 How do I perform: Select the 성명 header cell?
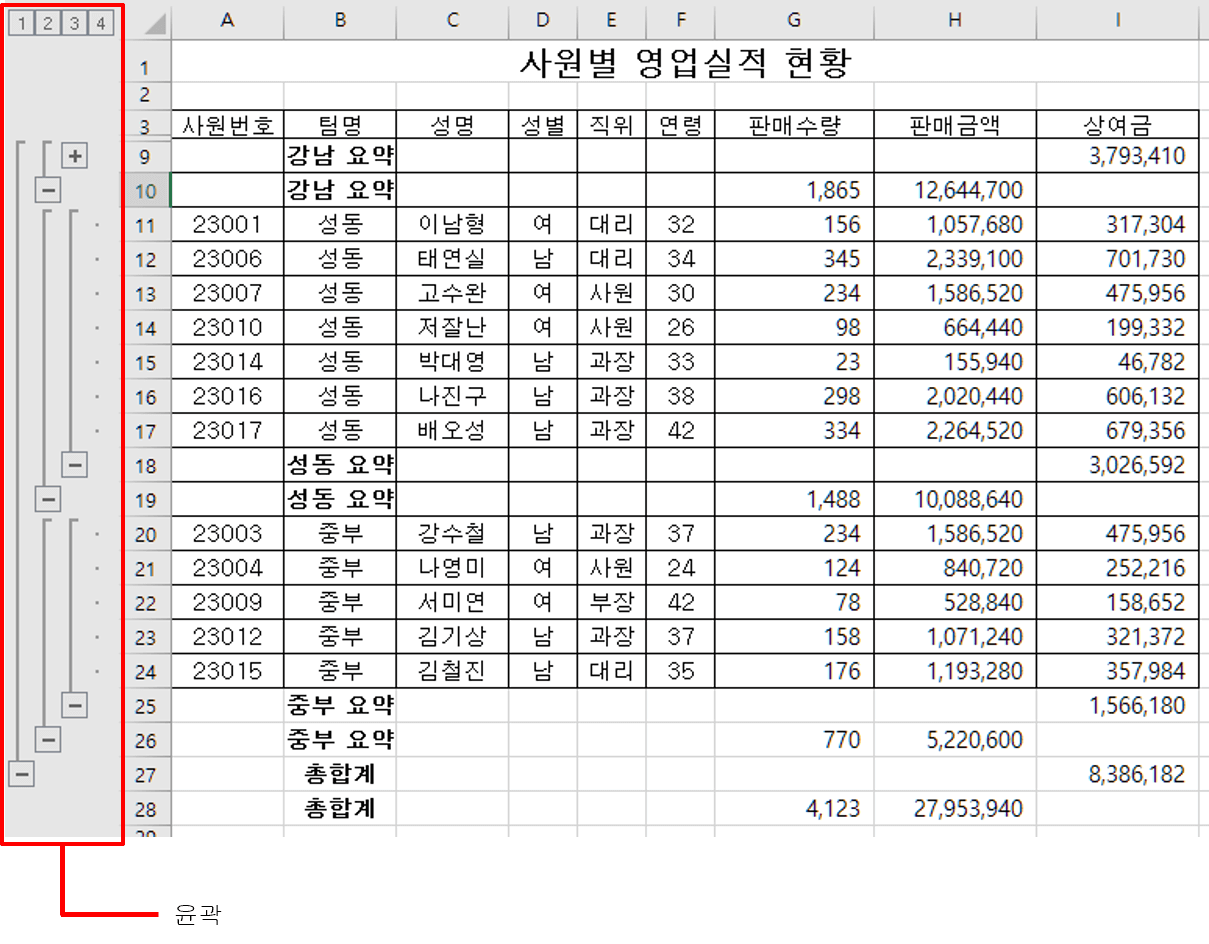click(452, 125)
